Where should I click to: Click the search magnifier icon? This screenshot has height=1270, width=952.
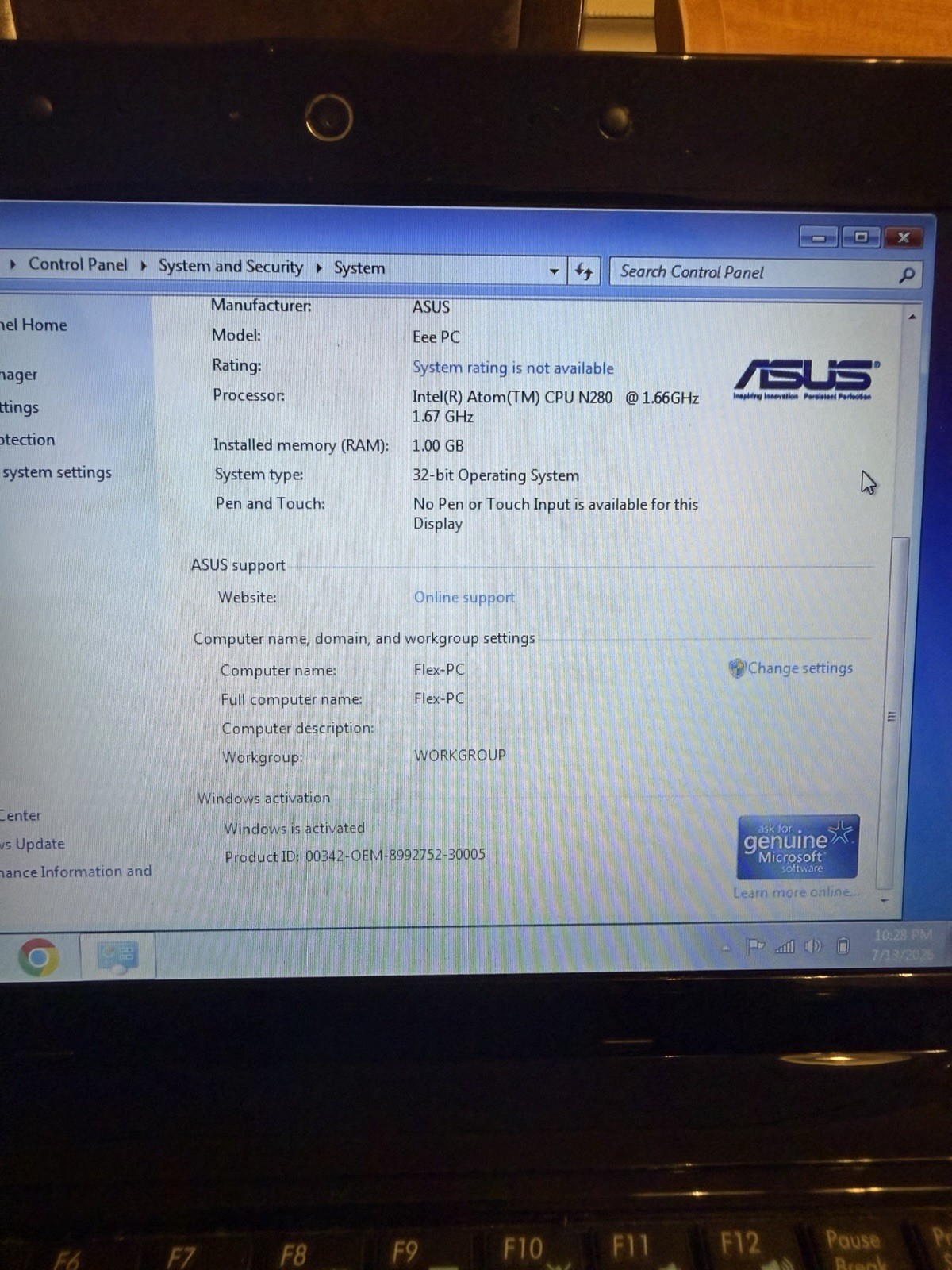click(906, 275)
